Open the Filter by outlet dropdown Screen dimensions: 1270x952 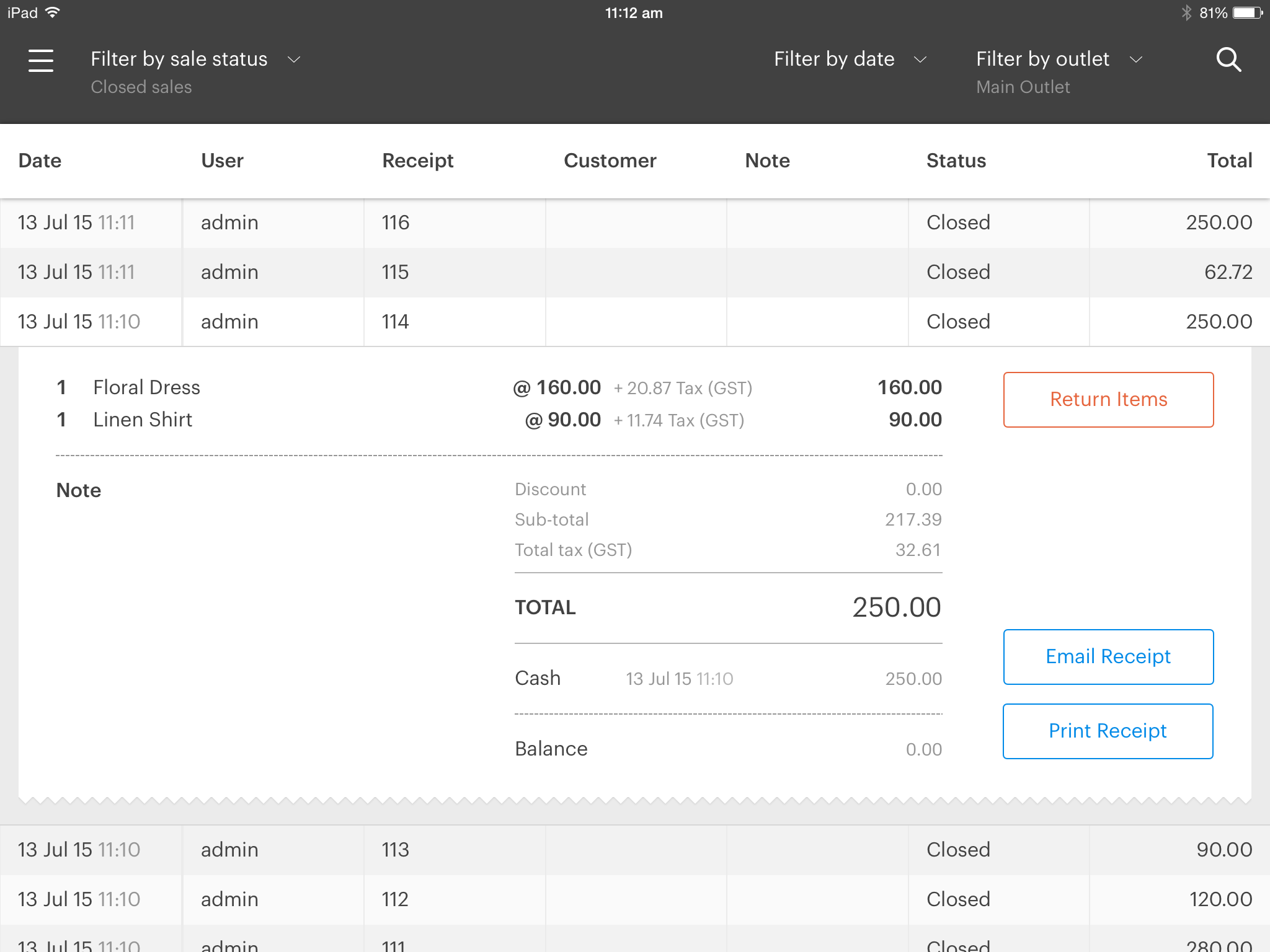(x=1059, y=59)
